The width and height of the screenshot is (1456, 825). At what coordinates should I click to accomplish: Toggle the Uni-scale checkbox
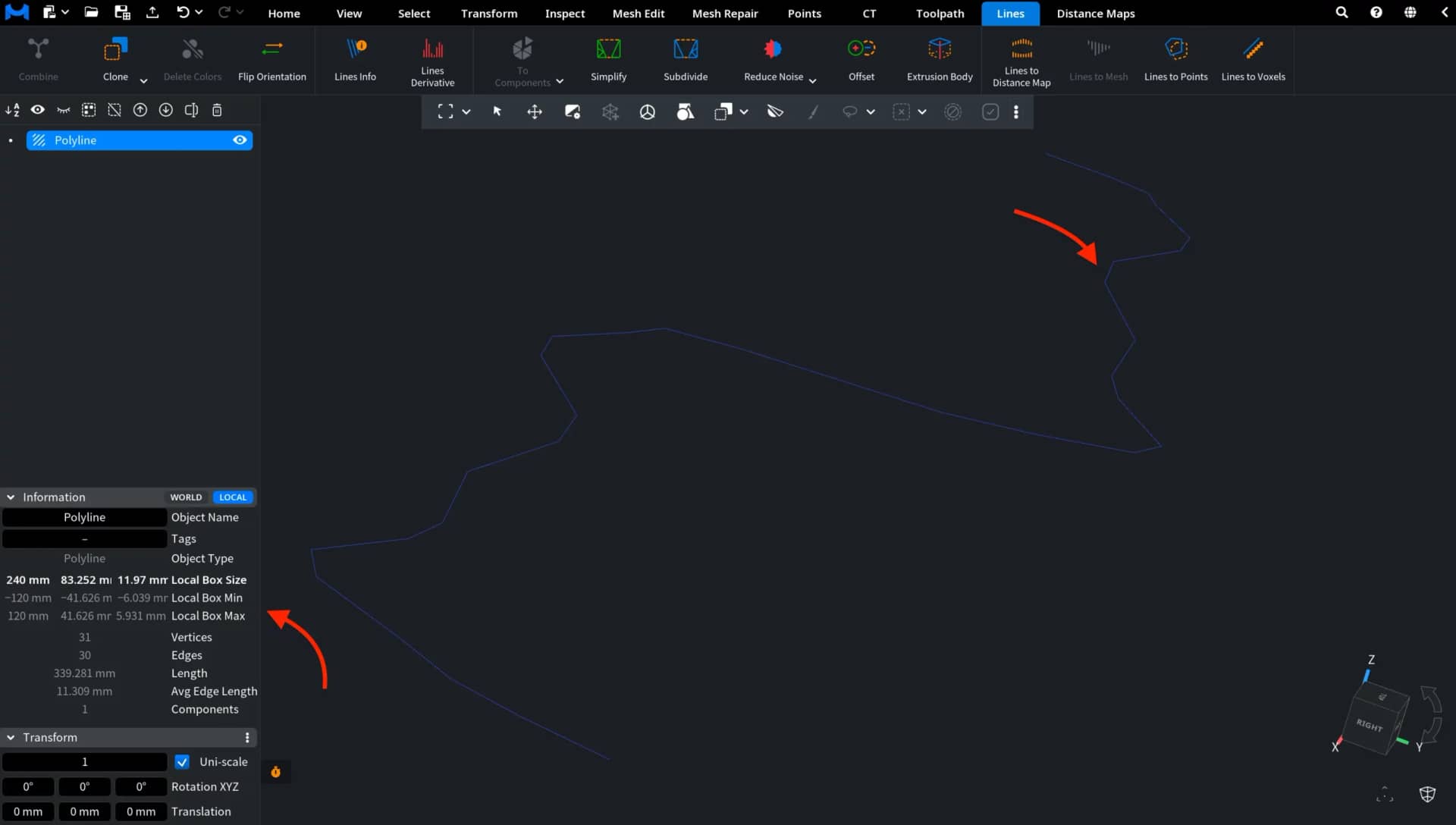[x=182, y=762]
